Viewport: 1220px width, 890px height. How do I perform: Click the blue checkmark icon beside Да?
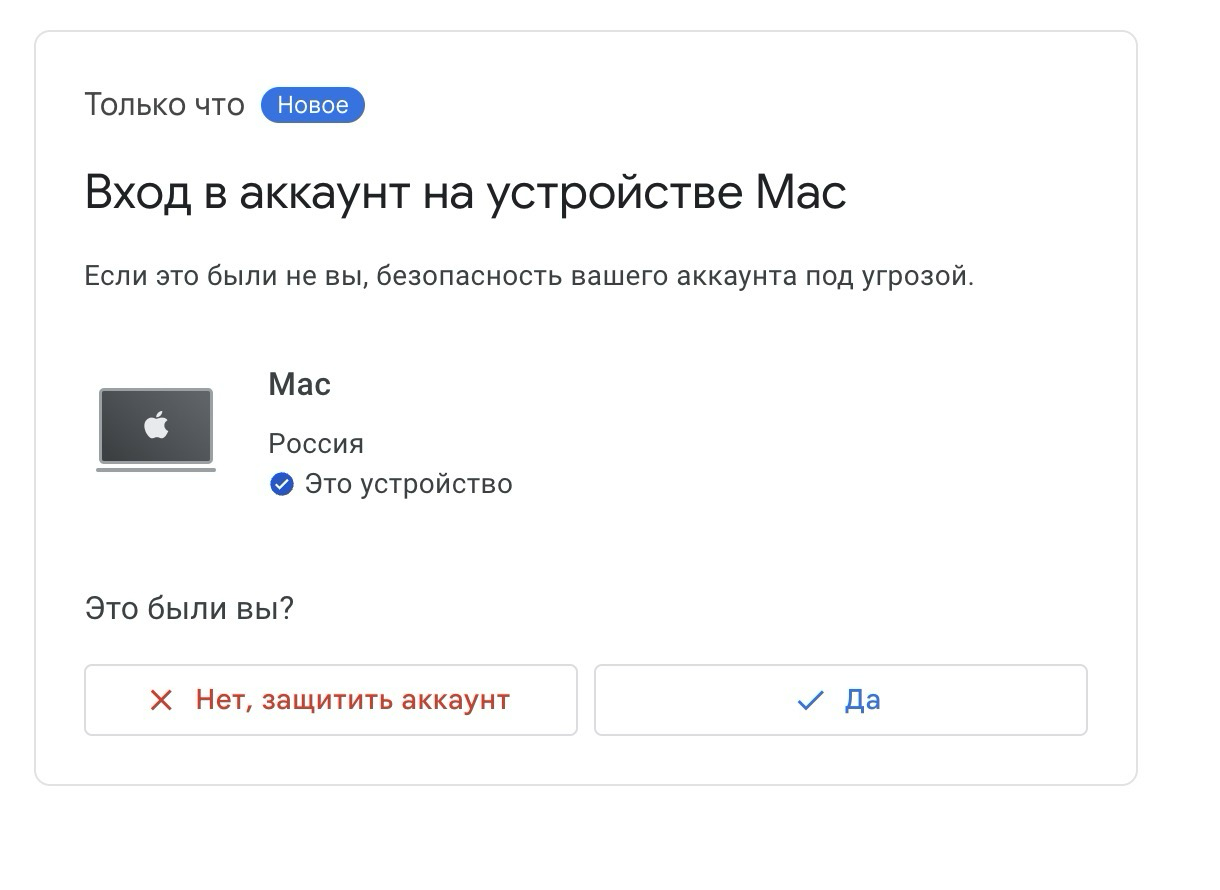(x=810, y=700)
